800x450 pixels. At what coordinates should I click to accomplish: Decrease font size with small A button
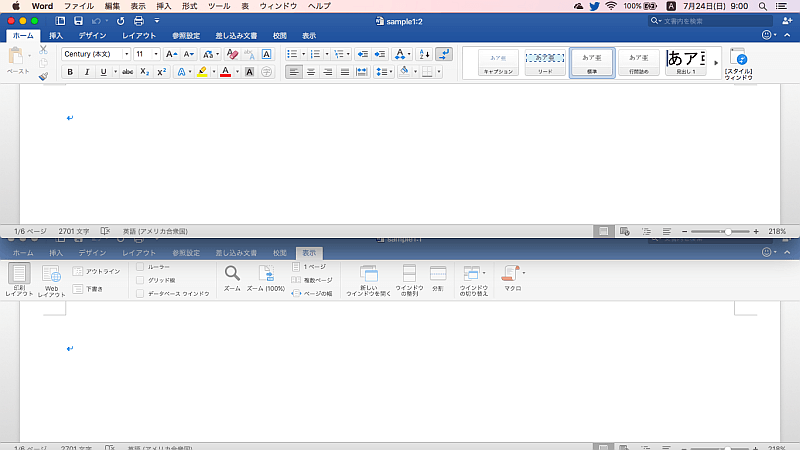[188, 54]
